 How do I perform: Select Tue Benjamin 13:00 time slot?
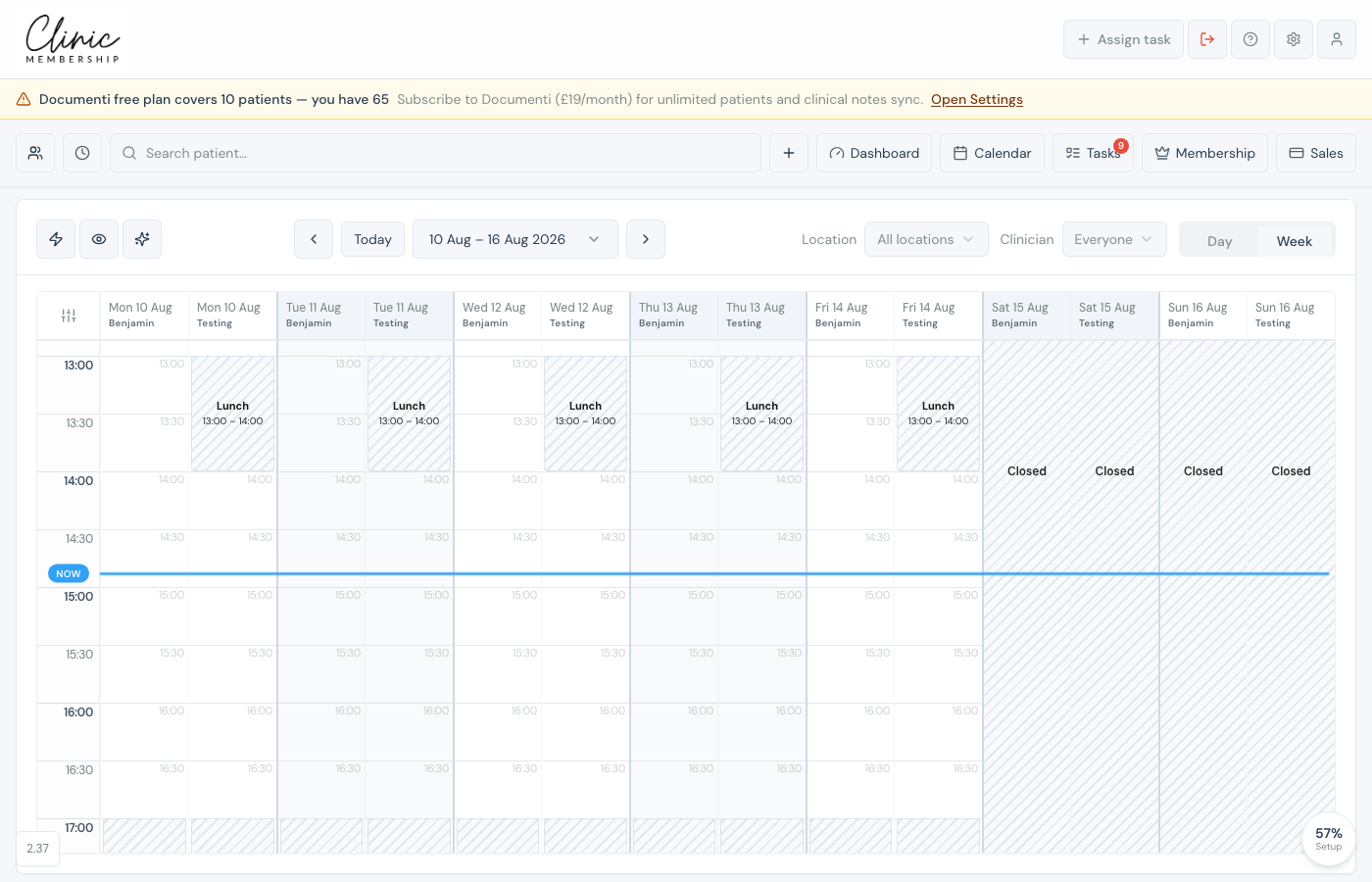click(x=321, y=385)
